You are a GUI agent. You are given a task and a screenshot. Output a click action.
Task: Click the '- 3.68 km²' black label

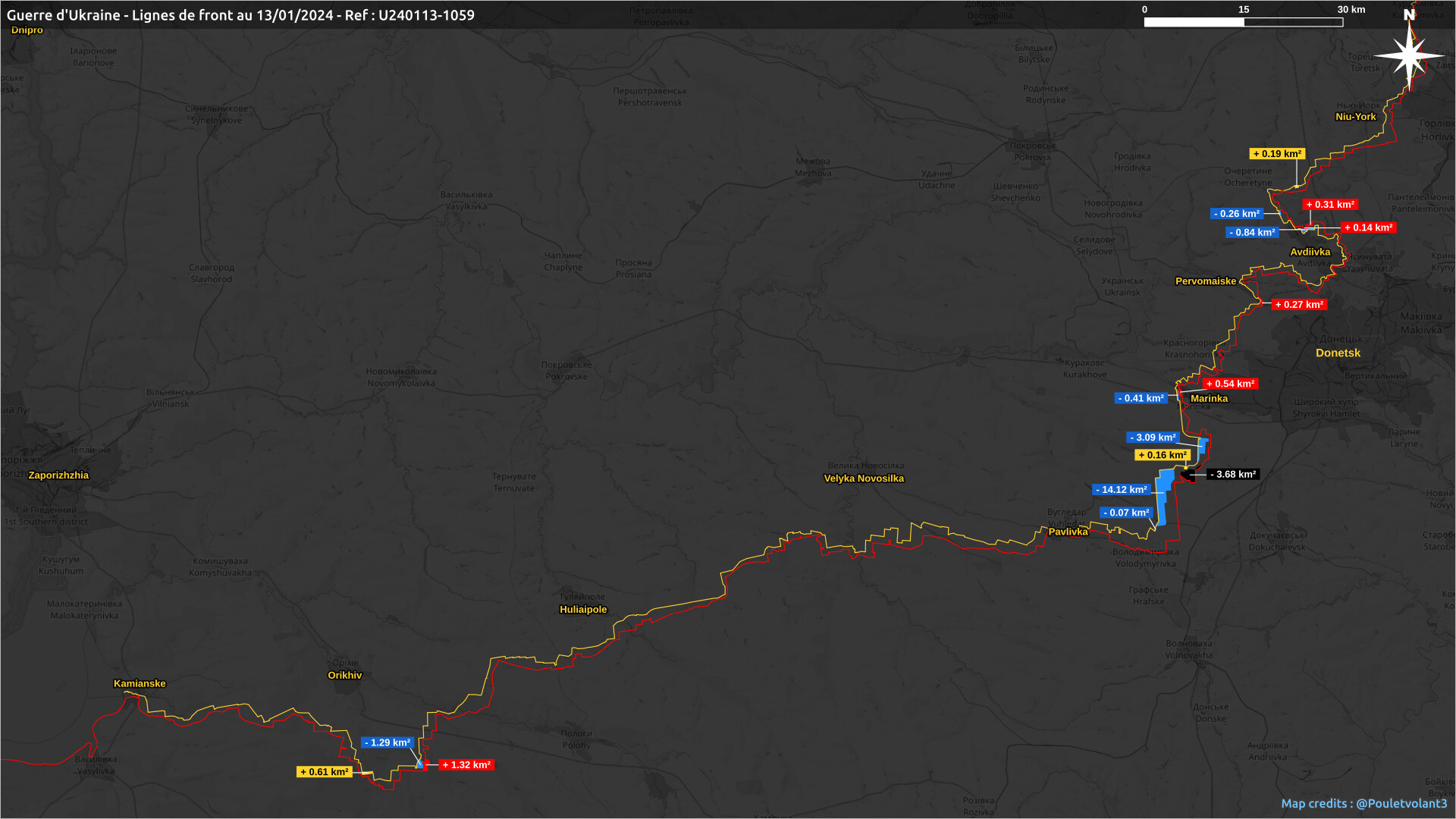(x=1233, y=475)
